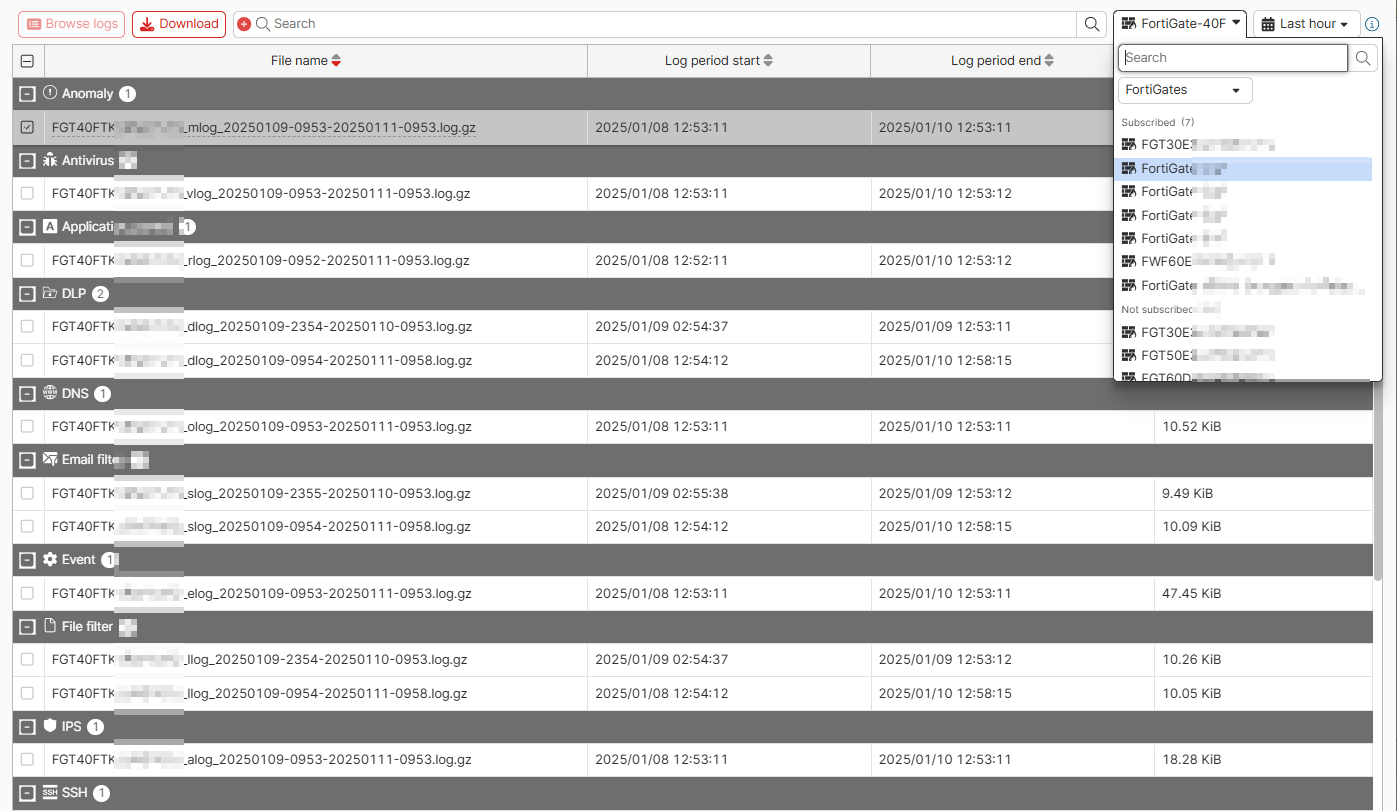Screen dimensions: 1397x811
Task: Collapse the Anomaly section
Action: (x=27, y=93)
